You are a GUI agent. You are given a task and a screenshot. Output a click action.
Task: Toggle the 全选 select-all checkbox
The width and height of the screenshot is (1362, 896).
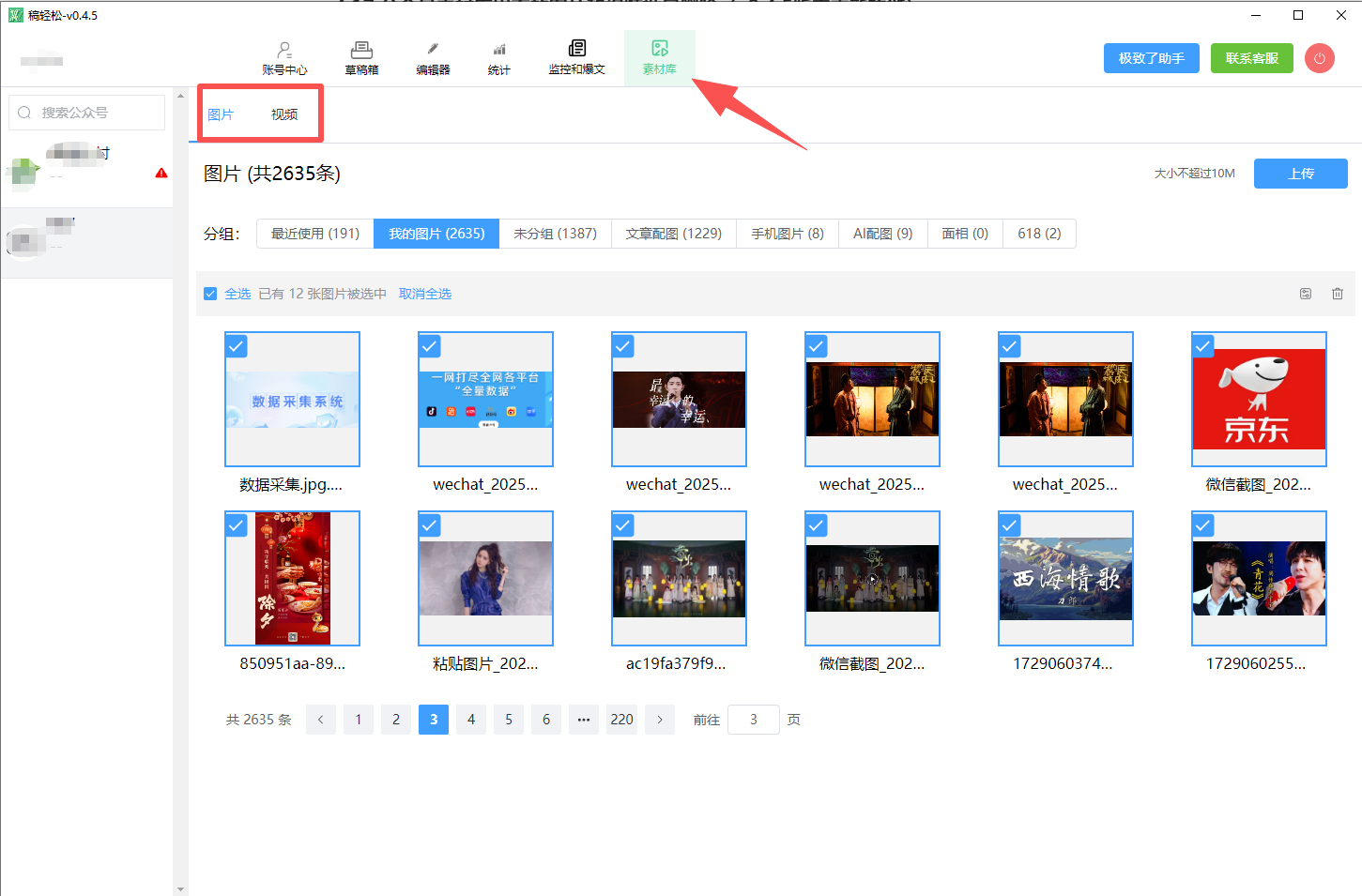point(210,294)
